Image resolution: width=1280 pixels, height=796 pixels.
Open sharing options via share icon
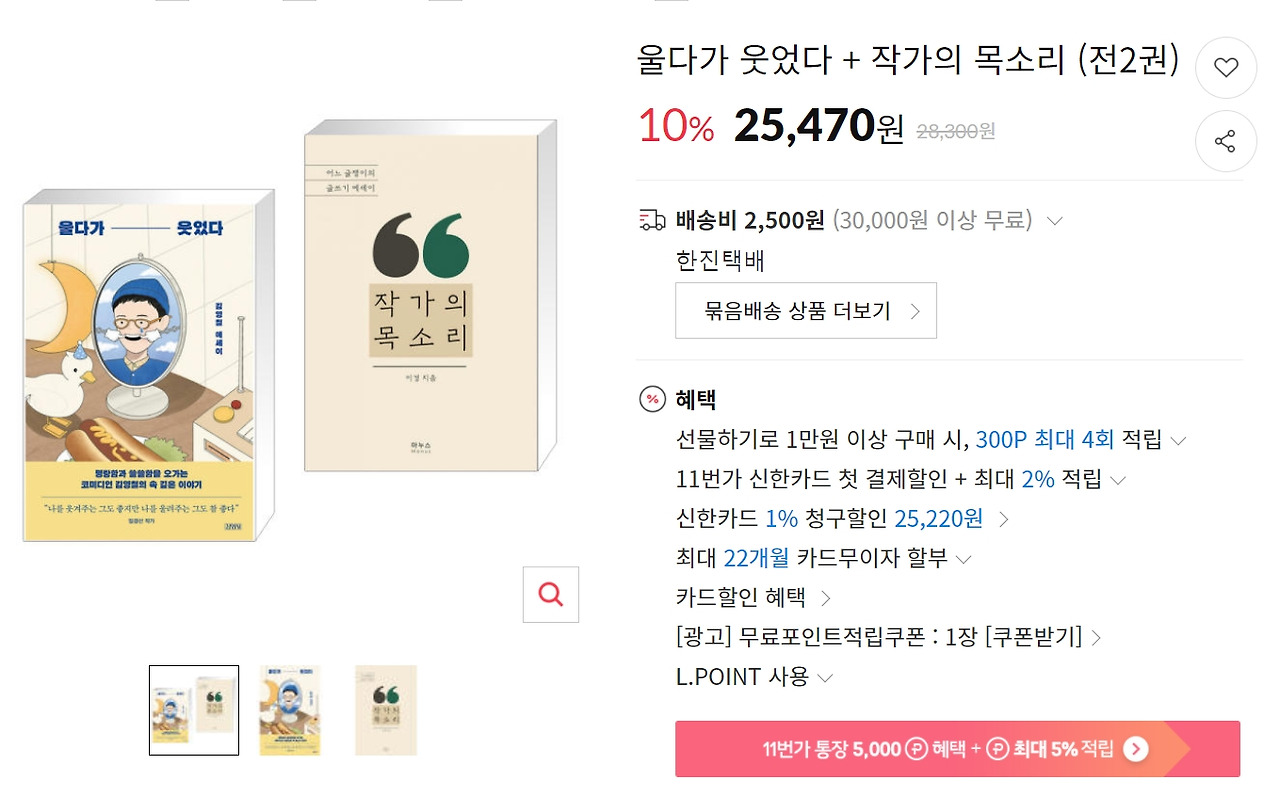pyautogui.click(x=1226, y=142)
